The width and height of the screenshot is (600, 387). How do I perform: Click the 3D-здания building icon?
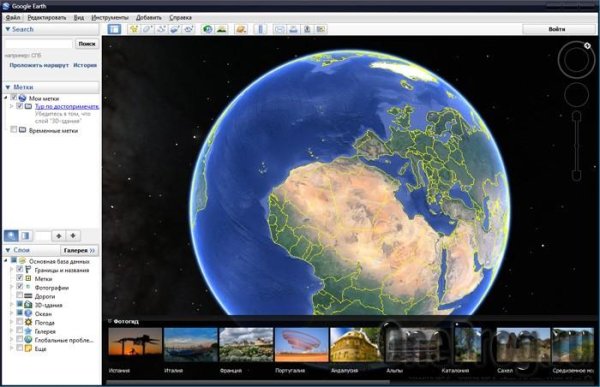tap(28, 305)
